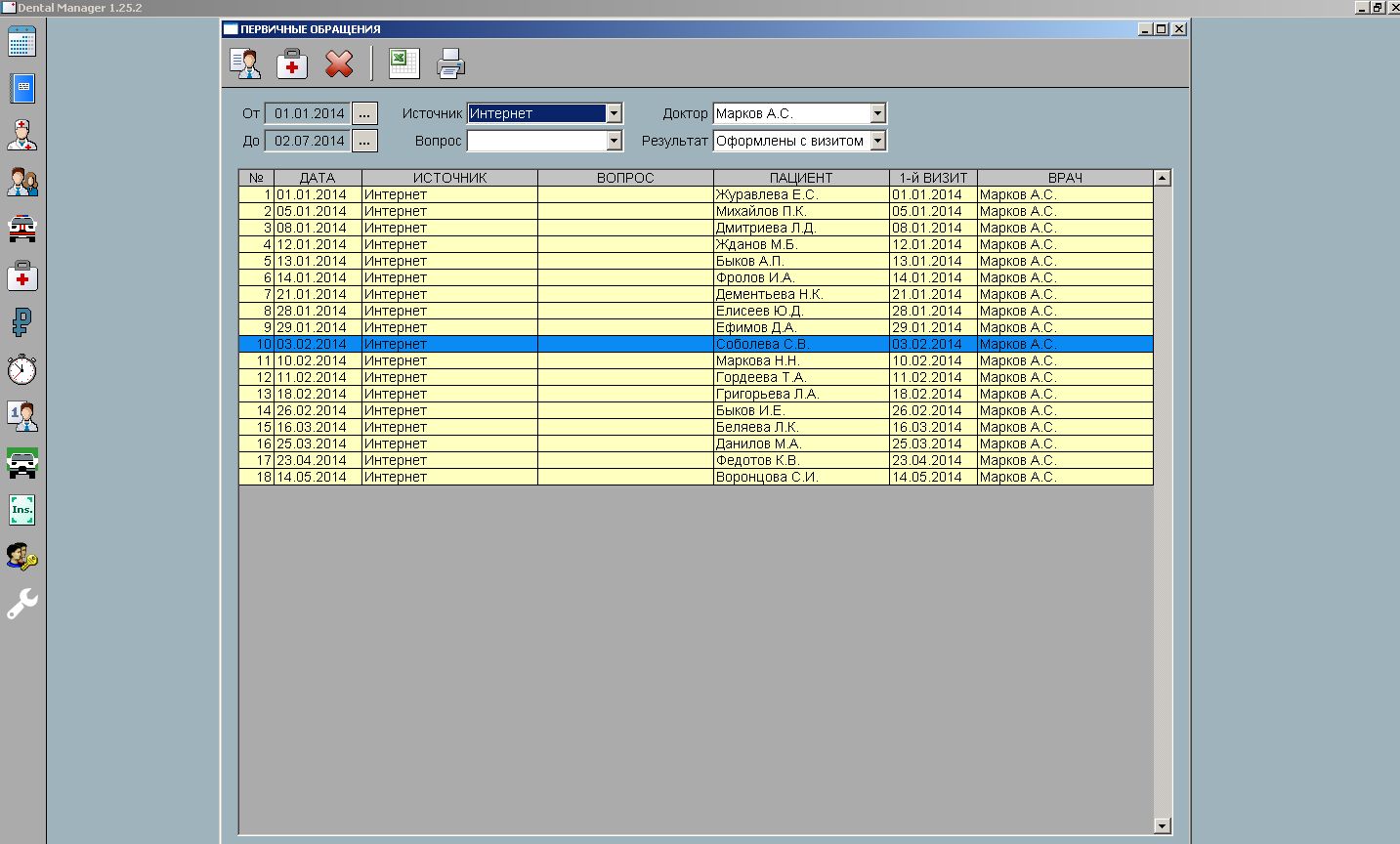Viewport: 1400px width, 844px height.
Task: Open the empty Вопрос dropdown
Action: point(614,141)
